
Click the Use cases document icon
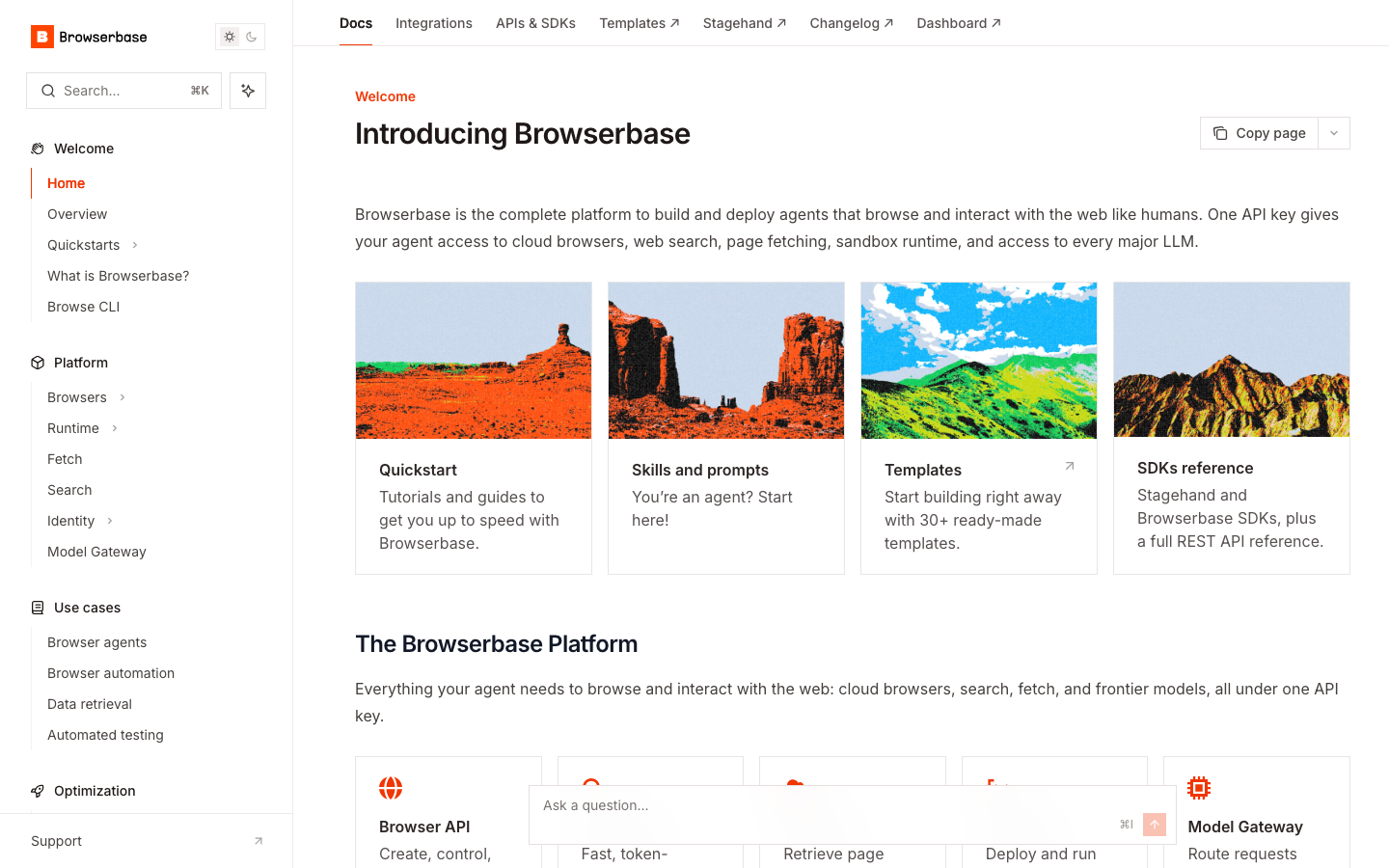coord(38,608)
